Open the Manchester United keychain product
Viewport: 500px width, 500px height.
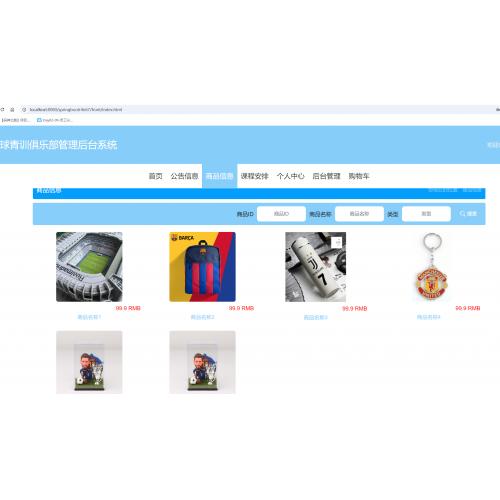pyautogui.click(x=432, y=267)
